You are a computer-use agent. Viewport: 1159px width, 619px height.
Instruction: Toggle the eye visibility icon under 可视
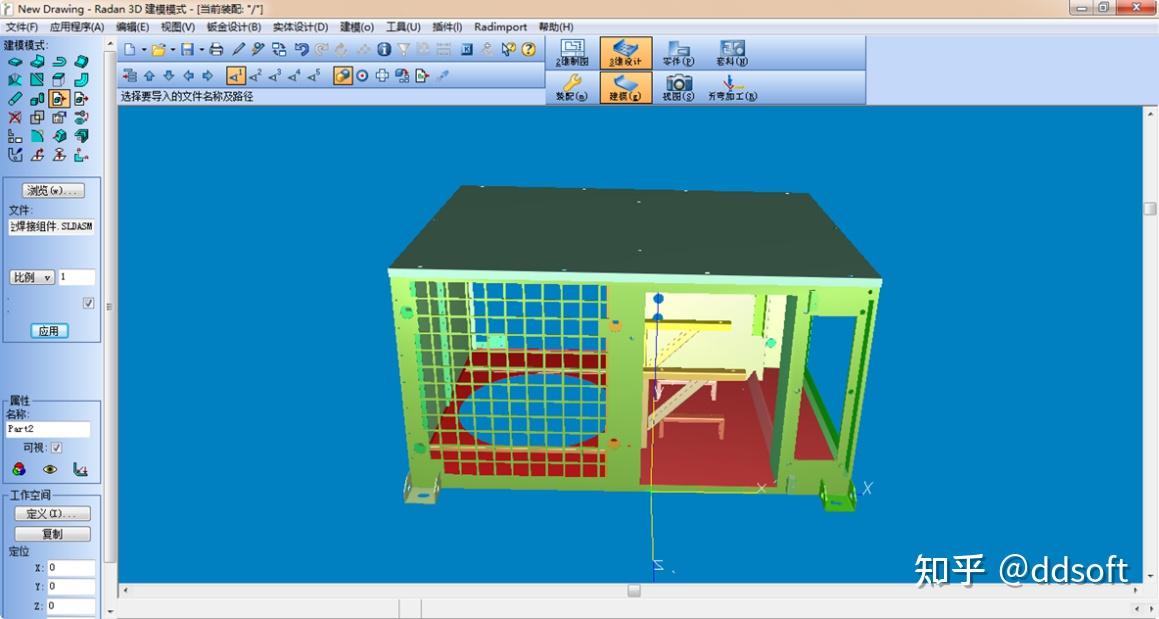click(x=51, y=468)
